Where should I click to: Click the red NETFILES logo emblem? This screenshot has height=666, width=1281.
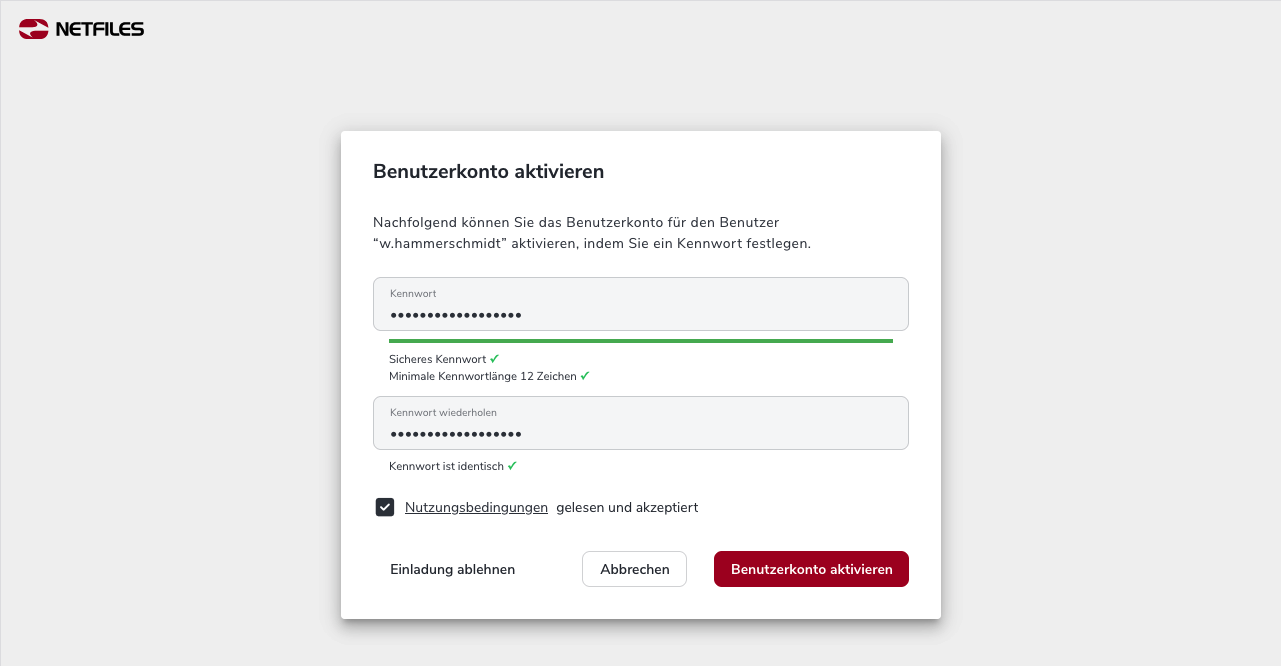(x=33, y=29)
